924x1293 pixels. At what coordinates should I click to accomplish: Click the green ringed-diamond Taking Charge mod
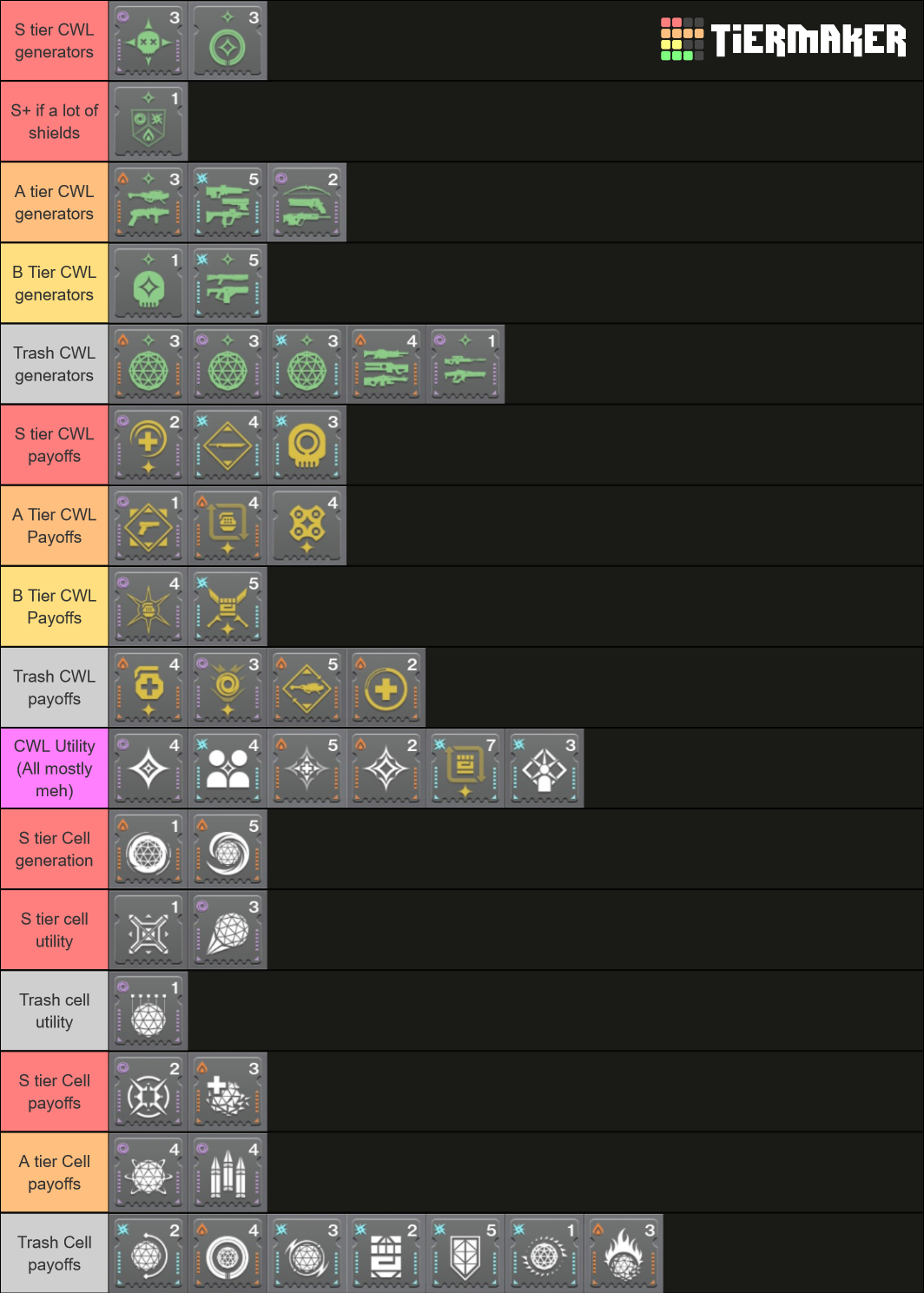(x=228, y=41)
